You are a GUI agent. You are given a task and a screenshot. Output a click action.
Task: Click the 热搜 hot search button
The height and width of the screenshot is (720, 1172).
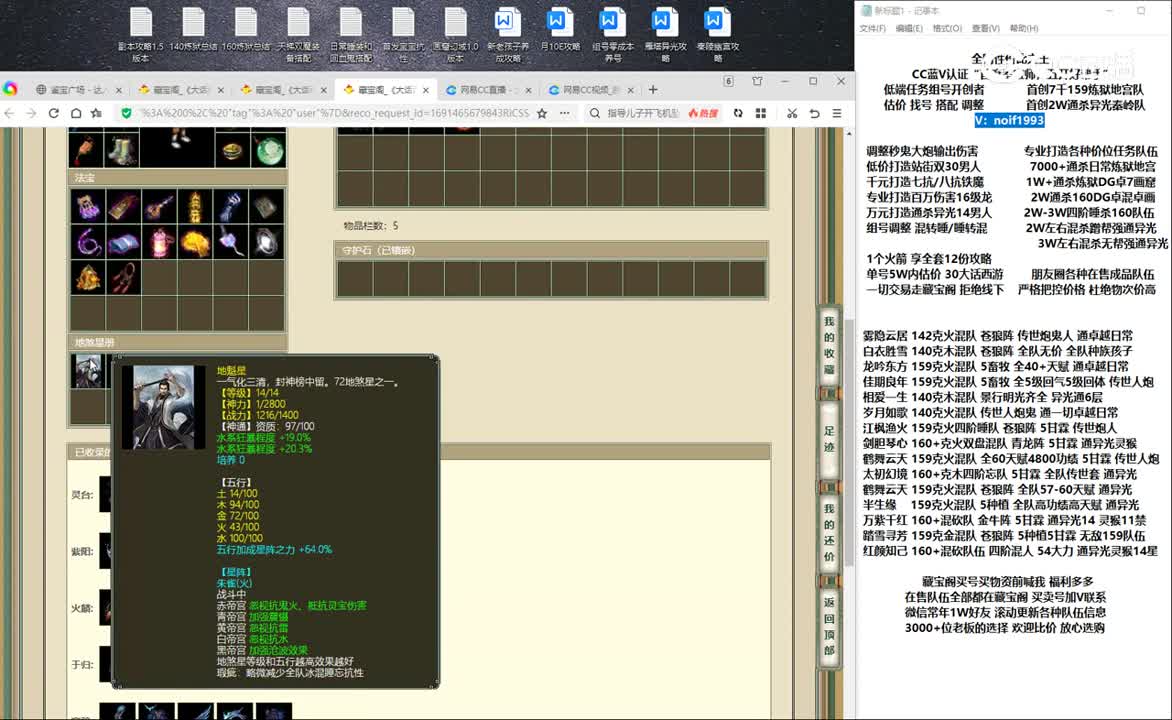[703, 113]
